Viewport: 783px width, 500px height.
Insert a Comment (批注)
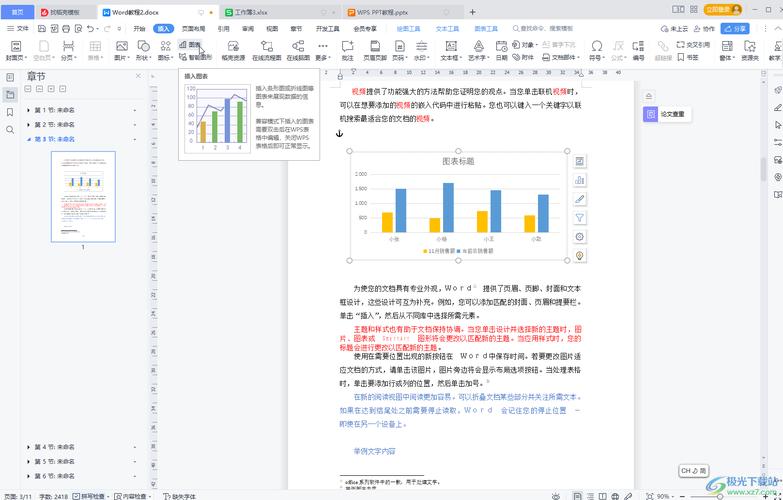point(347,51)
